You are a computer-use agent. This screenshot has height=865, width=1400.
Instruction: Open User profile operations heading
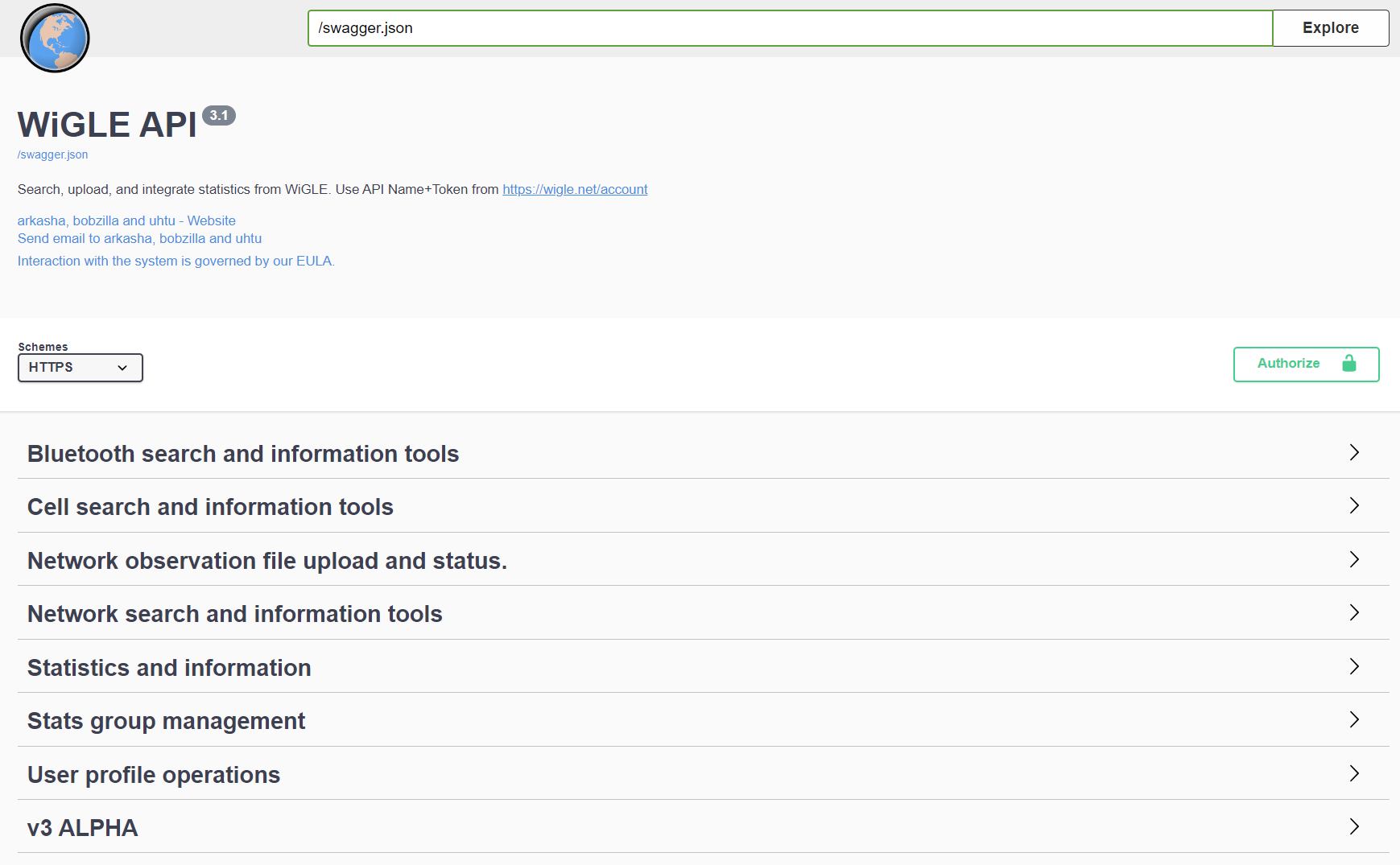pos(154,775)
